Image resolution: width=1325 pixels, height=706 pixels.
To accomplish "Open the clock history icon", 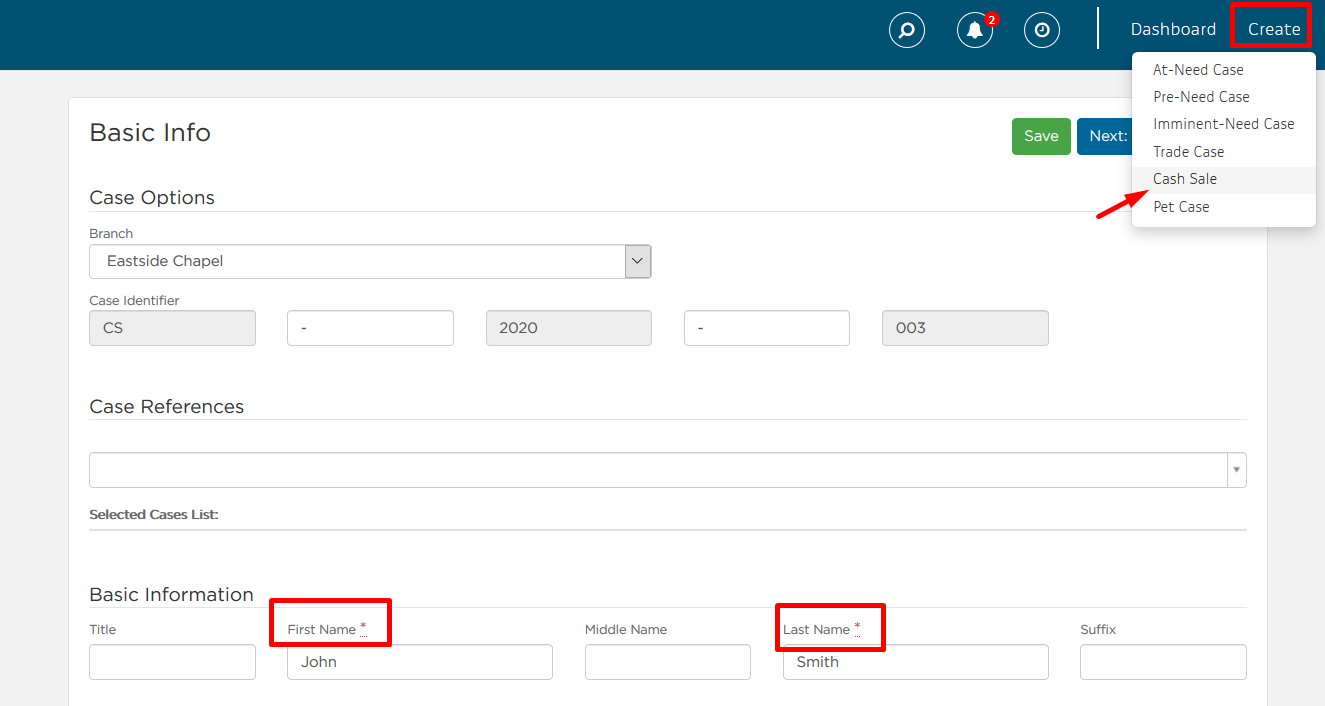I will (1042, 30).
